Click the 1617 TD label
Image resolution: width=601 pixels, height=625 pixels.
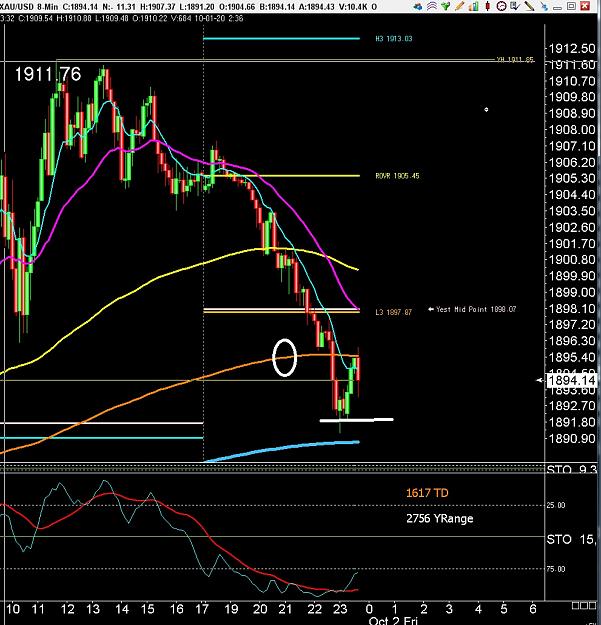tap(427, 493)
